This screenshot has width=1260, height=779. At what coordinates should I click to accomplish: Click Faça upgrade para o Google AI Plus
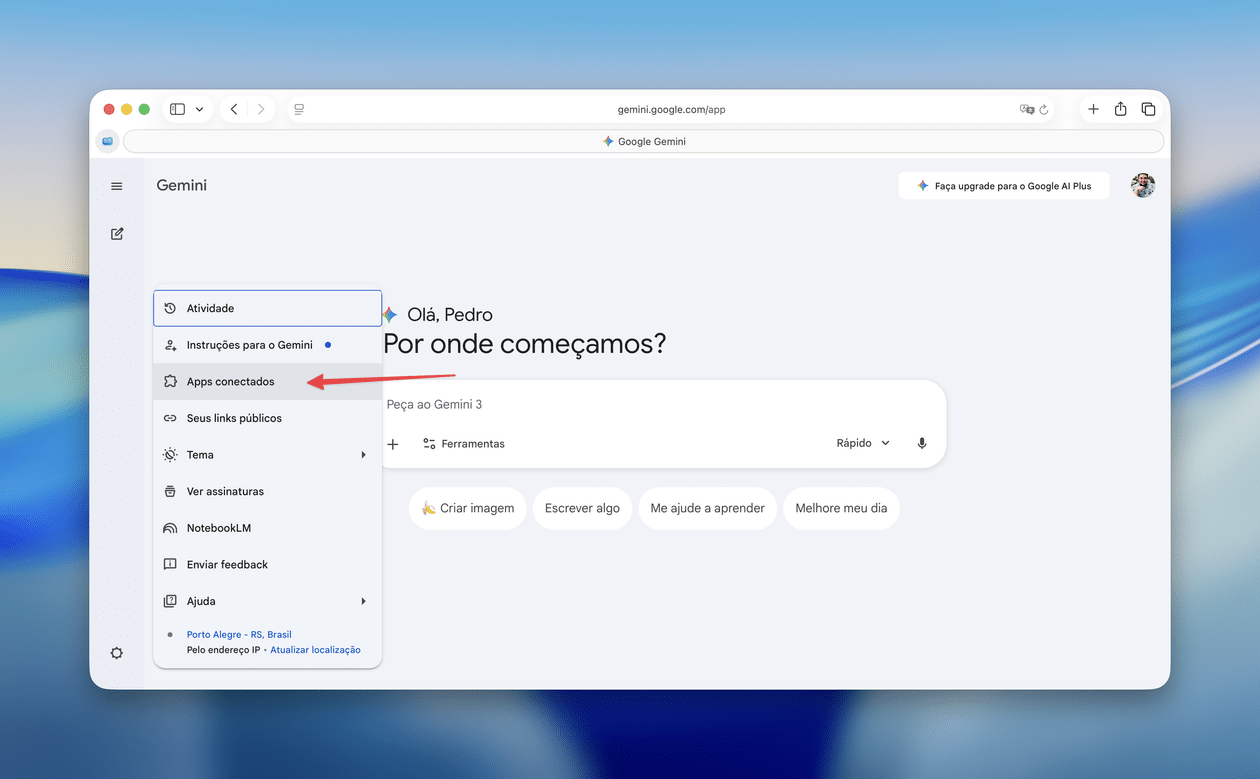tap(1003, 186)
